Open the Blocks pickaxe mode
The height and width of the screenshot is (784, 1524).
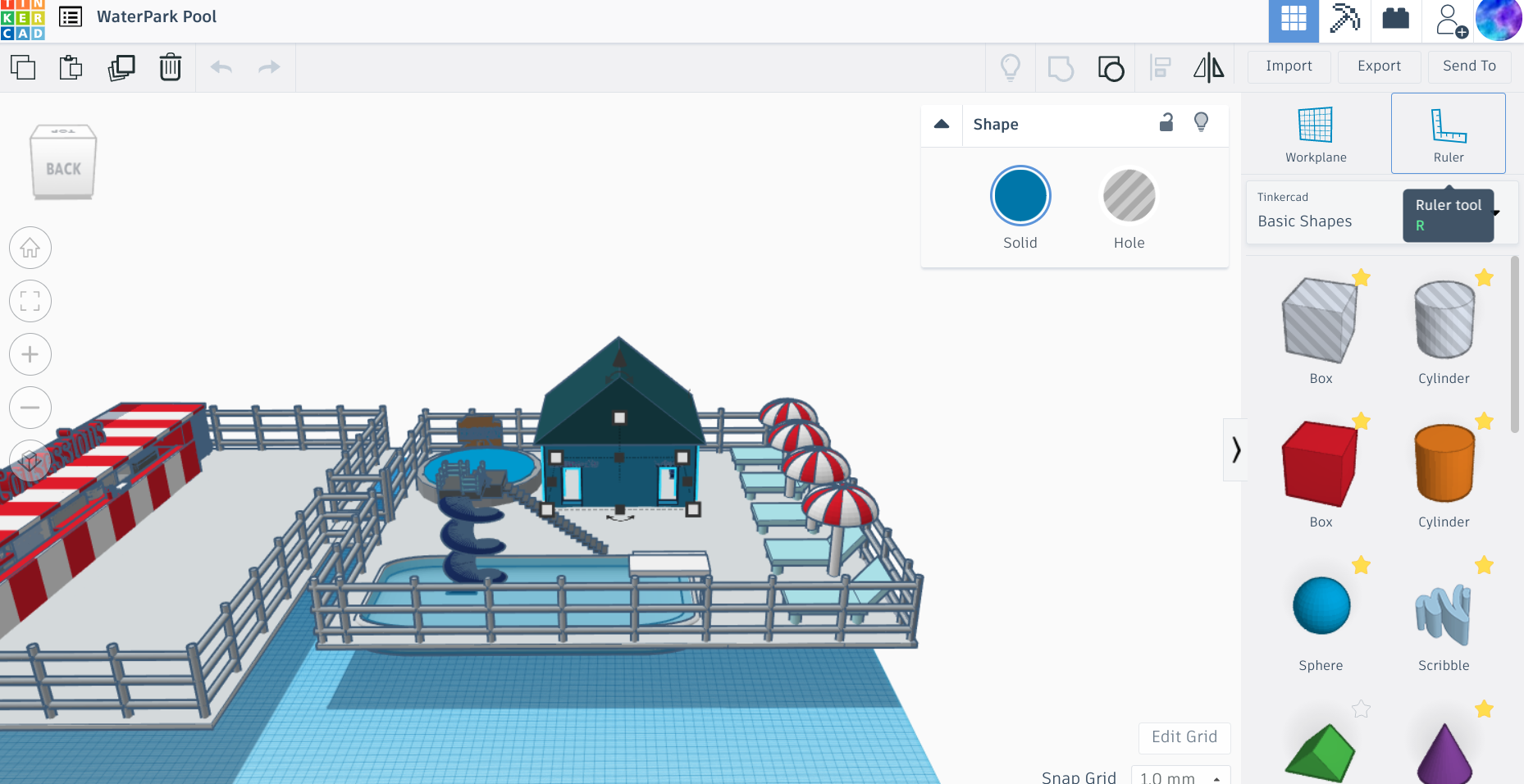(1344, 18)
